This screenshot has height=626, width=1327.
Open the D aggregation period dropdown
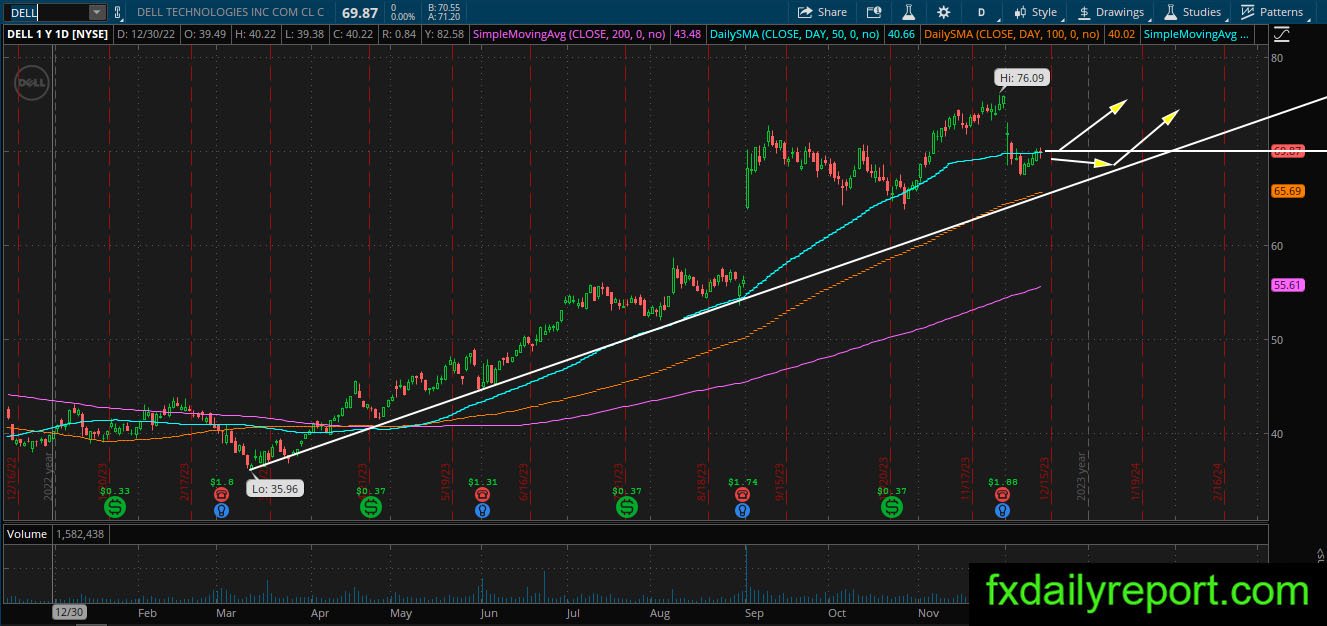point(981,12)
